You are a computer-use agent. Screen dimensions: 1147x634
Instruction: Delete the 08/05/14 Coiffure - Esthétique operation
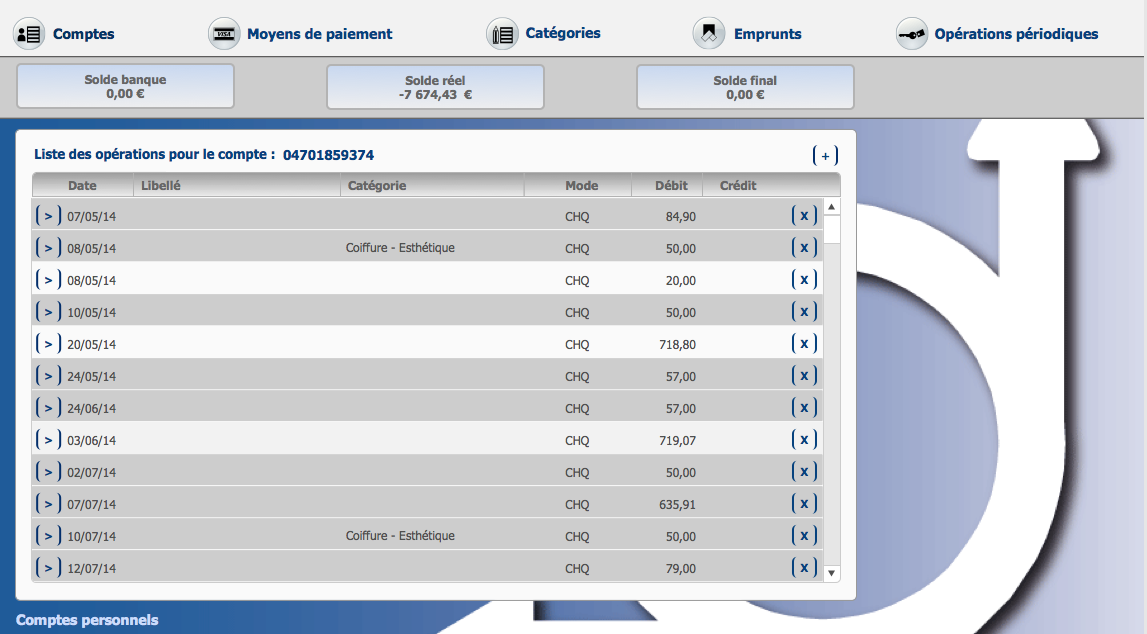tap(804, 248)
